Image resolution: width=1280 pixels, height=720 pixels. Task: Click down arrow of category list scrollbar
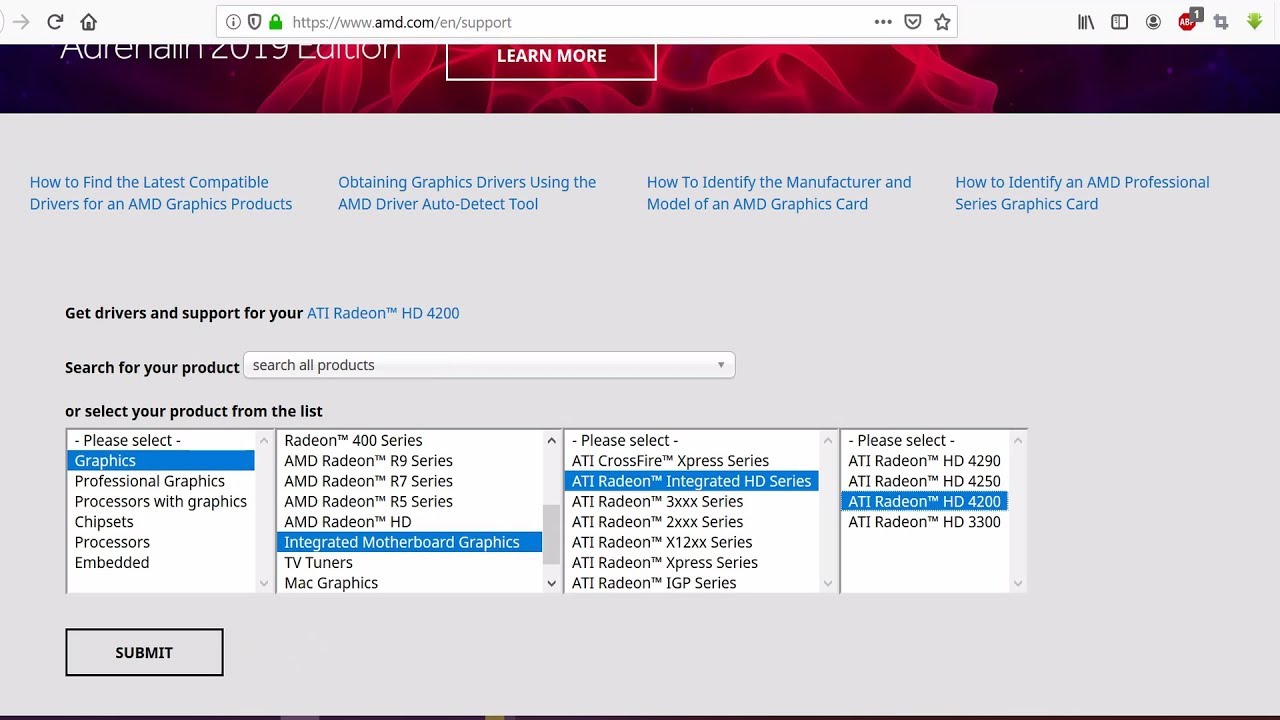pos(264,584)
